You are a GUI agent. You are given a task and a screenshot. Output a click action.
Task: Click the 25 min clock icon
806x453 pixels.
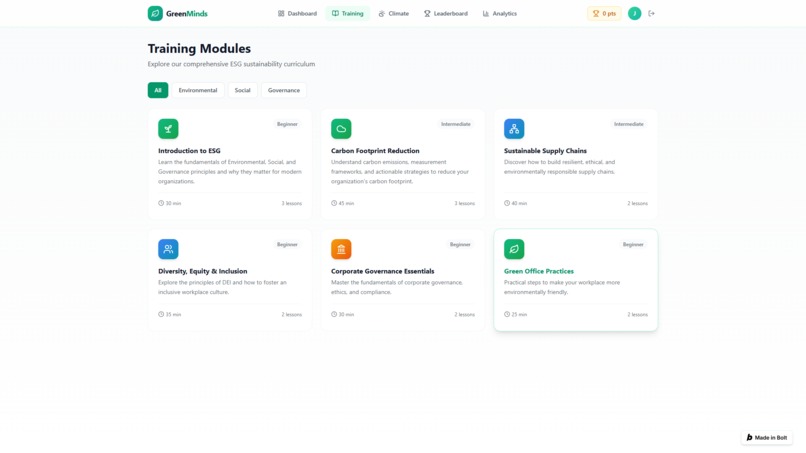[507, 314]
